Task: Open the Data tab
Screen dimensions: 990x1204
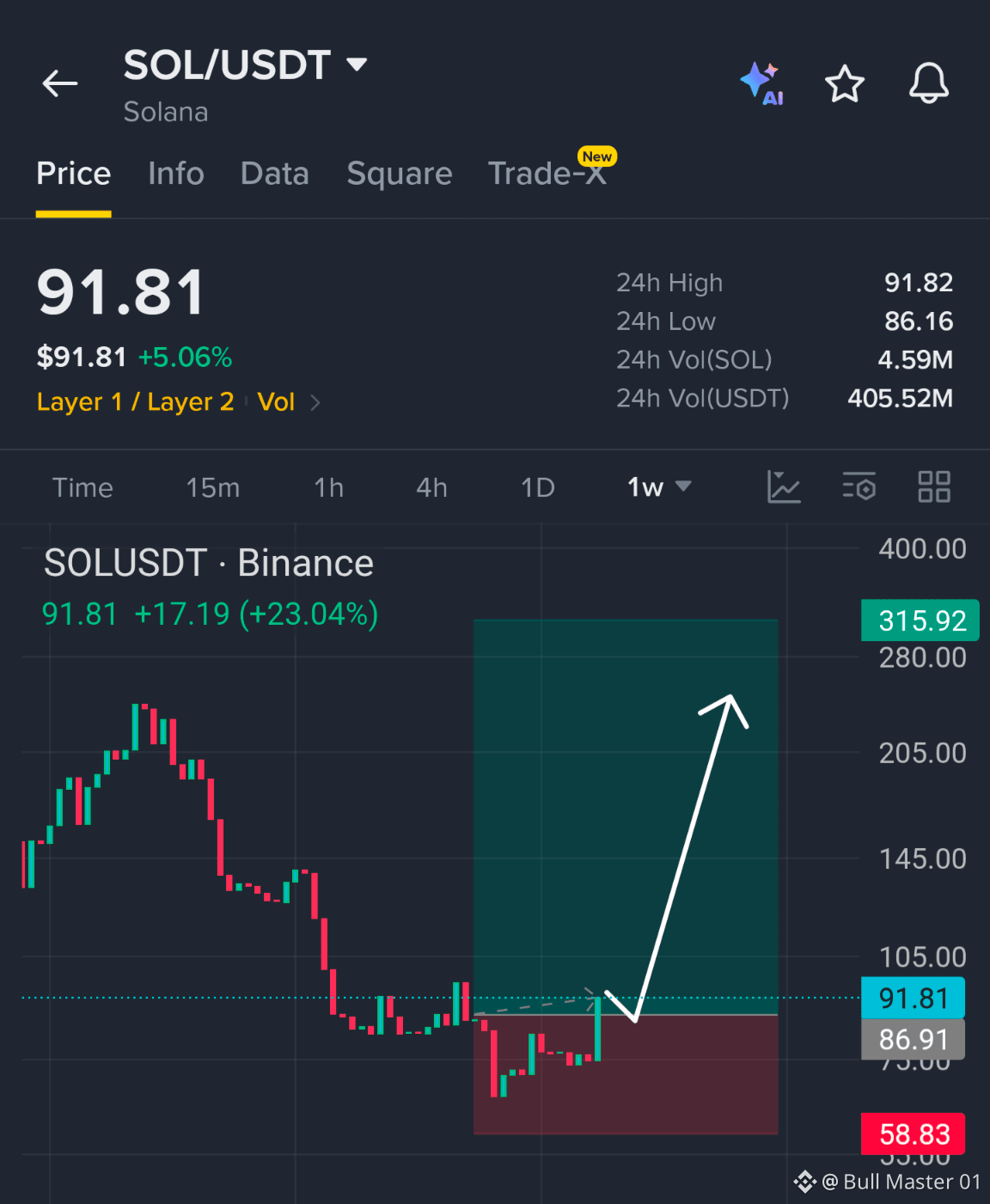Action: pyautogui.click(x=275, y=174)
